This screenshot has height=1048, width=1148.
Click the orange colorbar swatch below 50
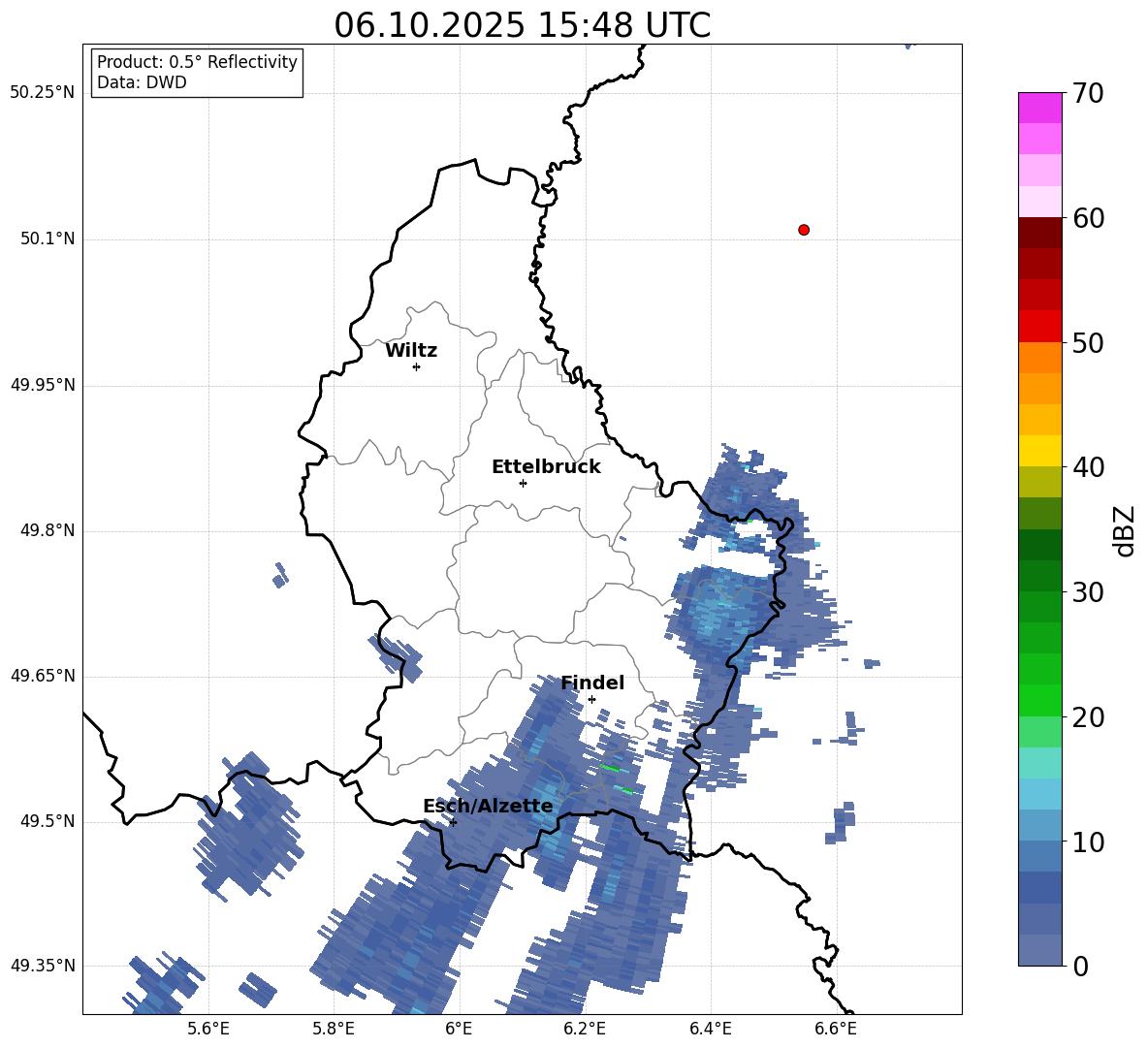pos(1039,357)
